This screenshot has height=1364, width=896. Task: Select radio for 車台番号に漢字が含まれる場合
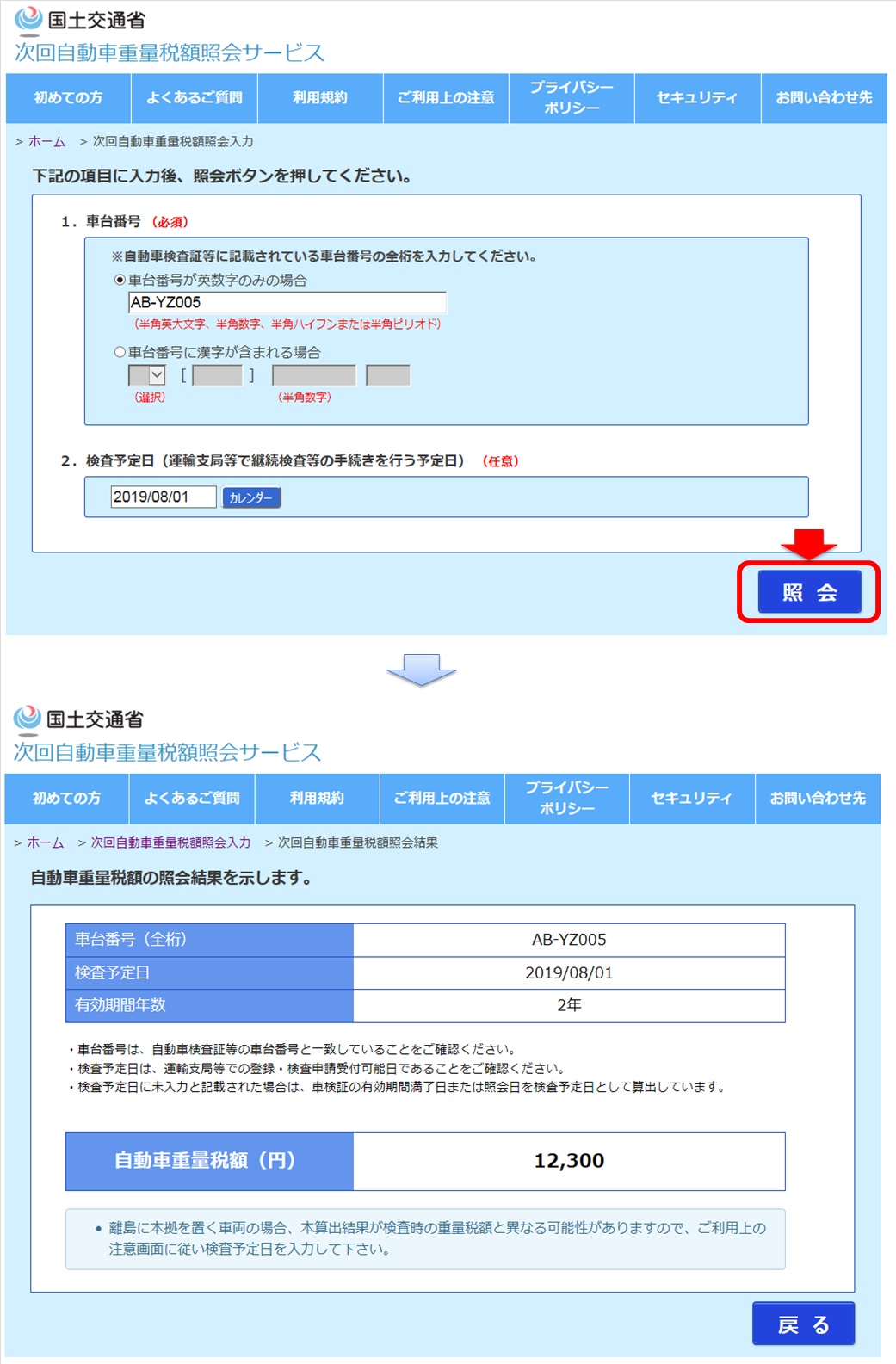[x=120, y=352]
